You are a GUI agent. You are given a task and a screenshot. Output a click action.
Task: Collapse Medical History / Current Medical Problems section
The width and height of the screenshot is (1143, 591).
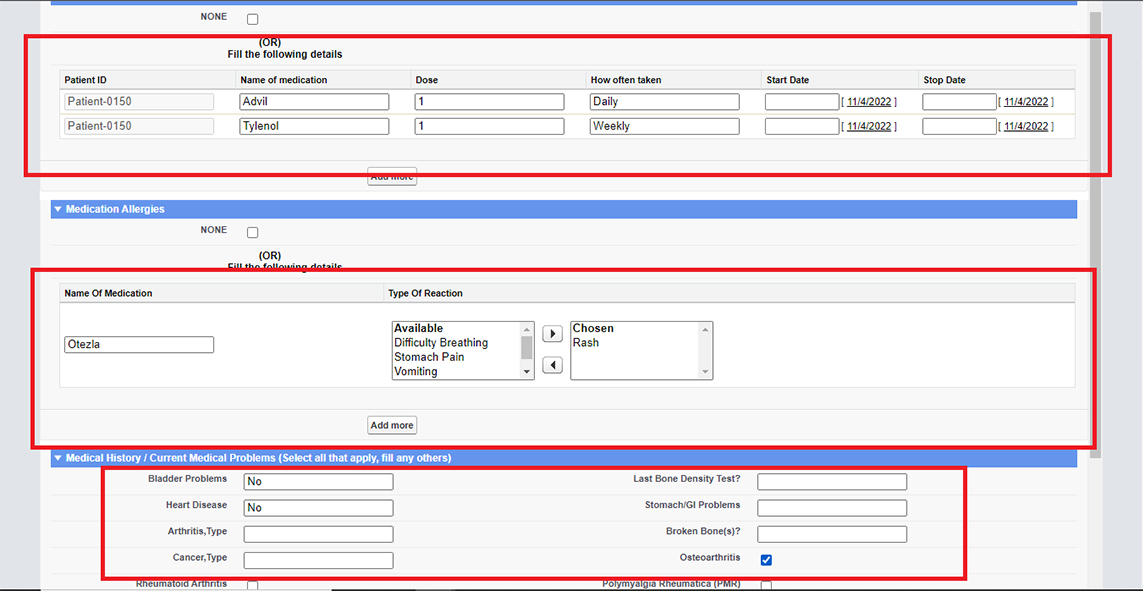pos(58,459)
